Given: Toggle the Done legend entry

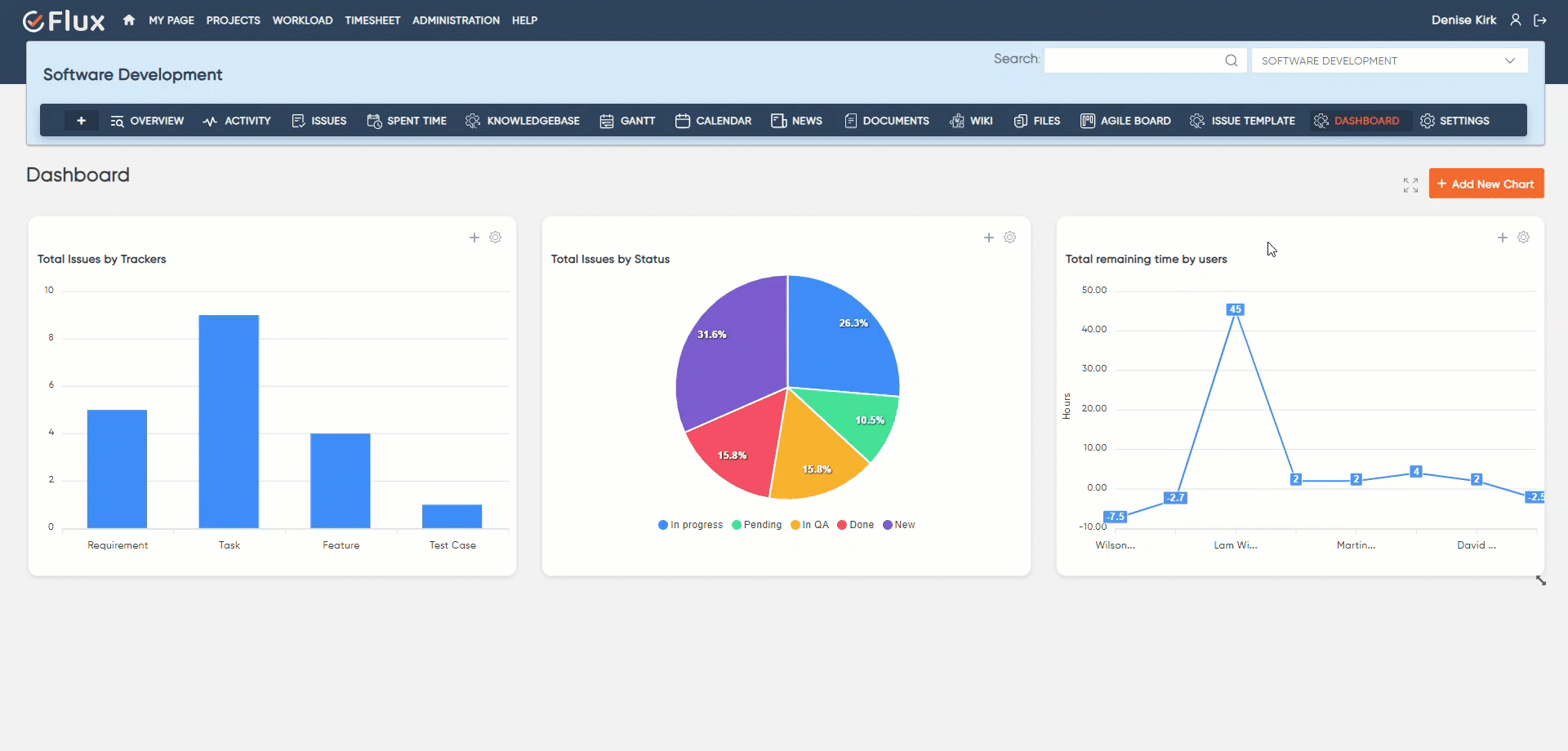Looking at the screenshot, I should 855,525.
